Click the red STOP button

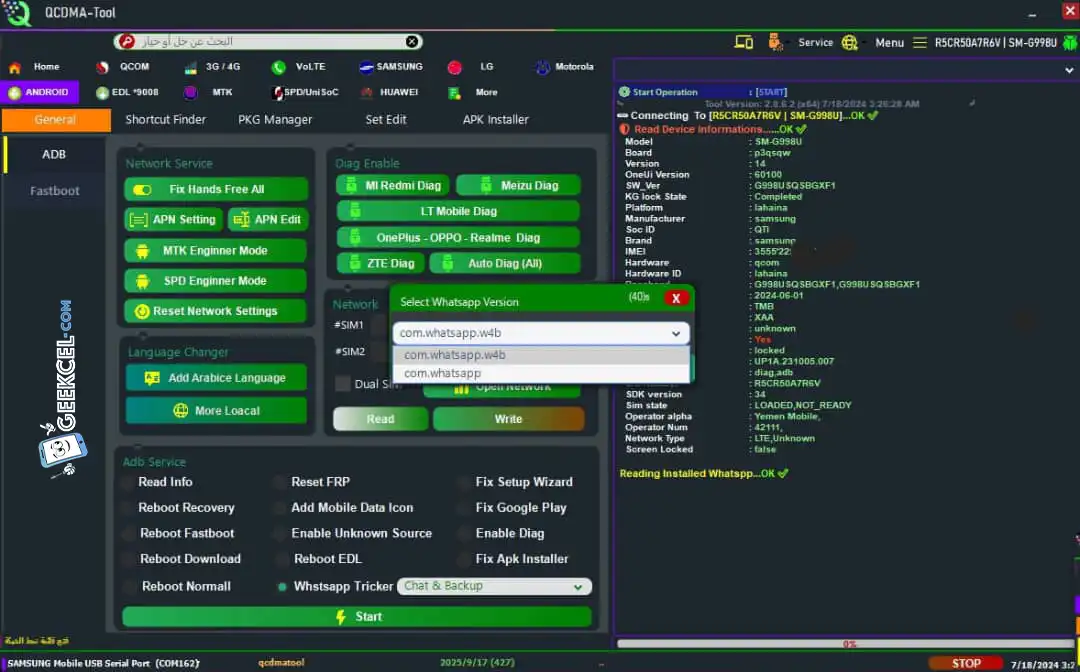pyautogui.click(x=965, y=663)
